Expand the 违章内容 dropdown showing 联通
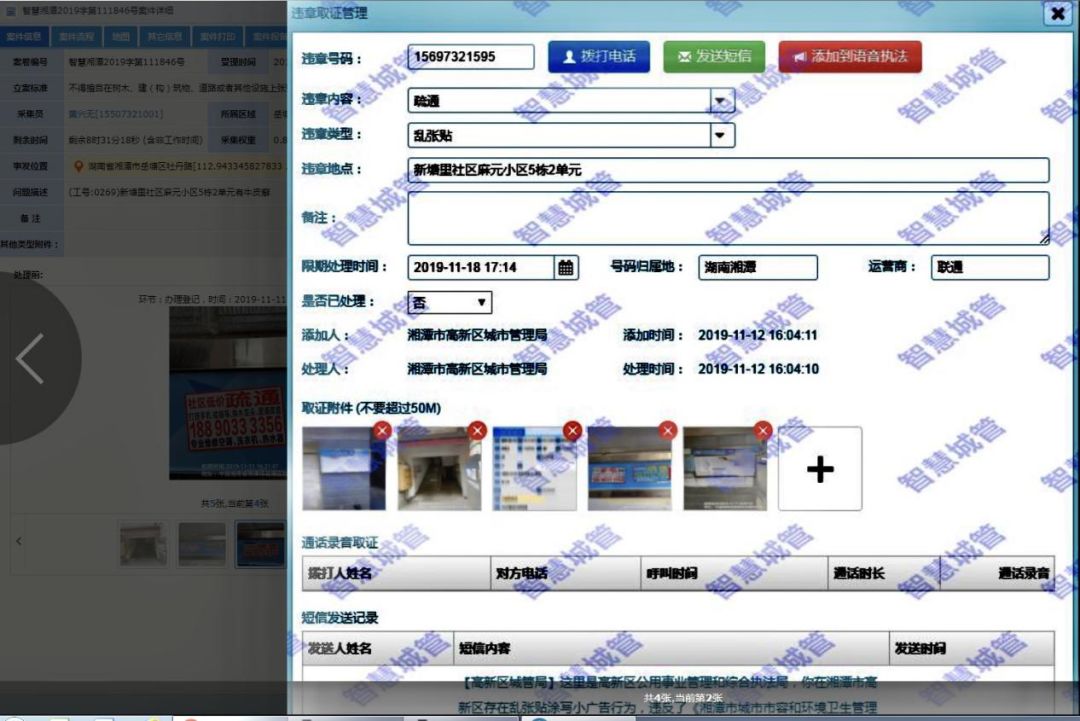This screenshot has width=1080, height=721. coord(720,101)
